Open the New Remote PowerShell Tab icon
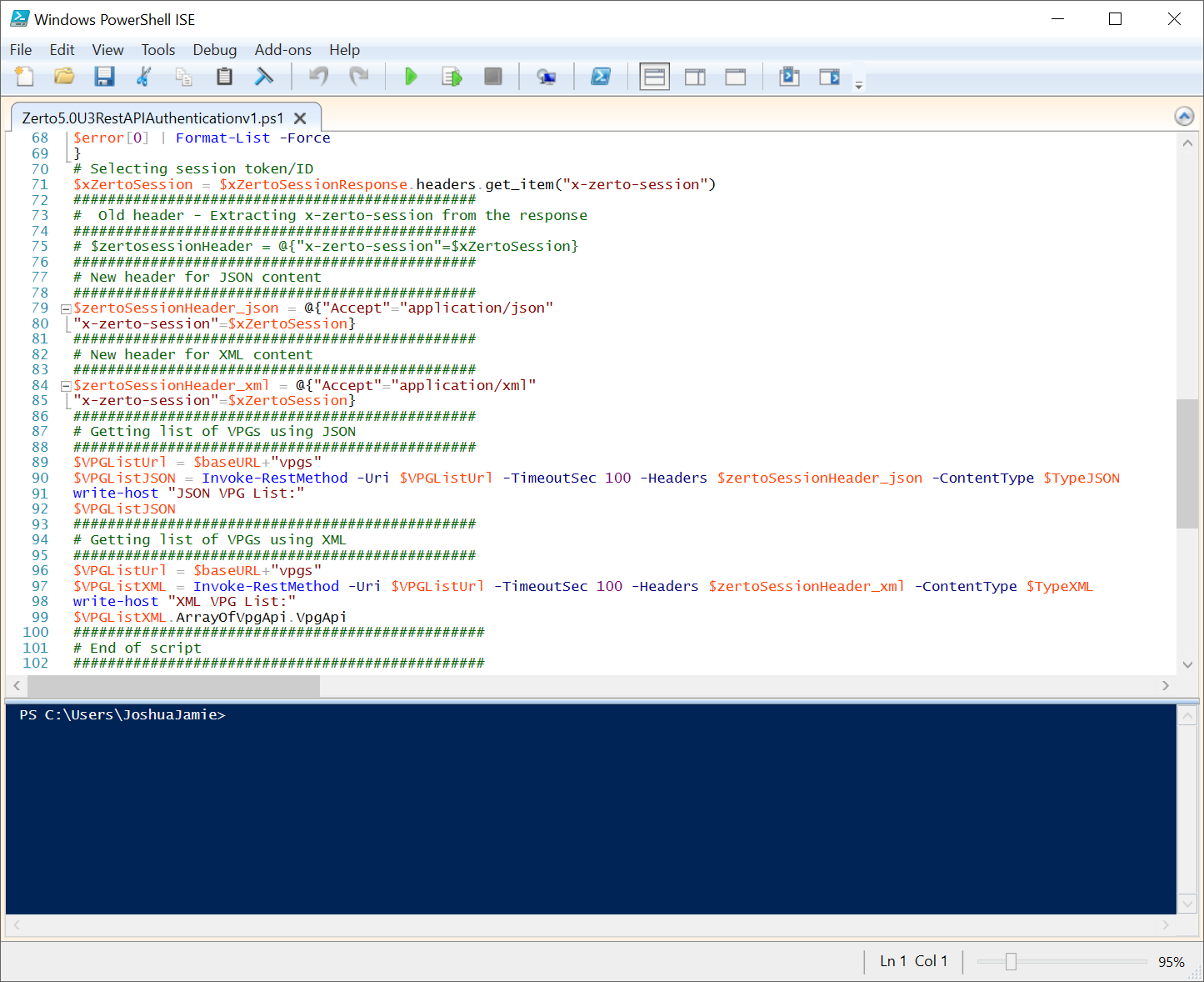Image resolution: width=1204 pixels, height=982 pixels. [x=547, y=77]
